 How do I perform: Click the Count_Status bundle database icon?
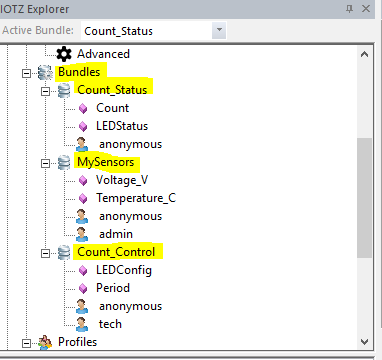[64, 90]
